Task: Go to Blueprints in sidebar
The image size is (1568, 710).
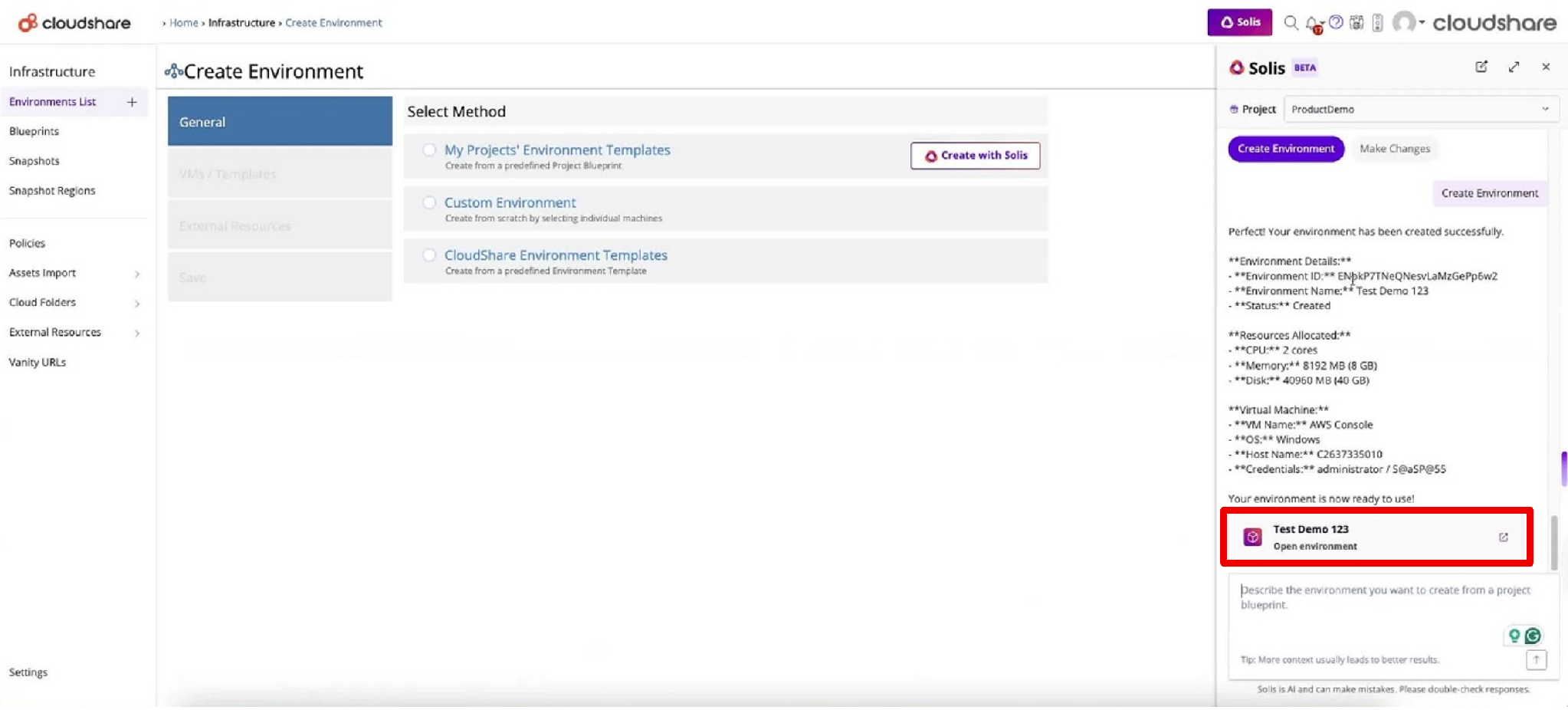Action: (34, 131)
